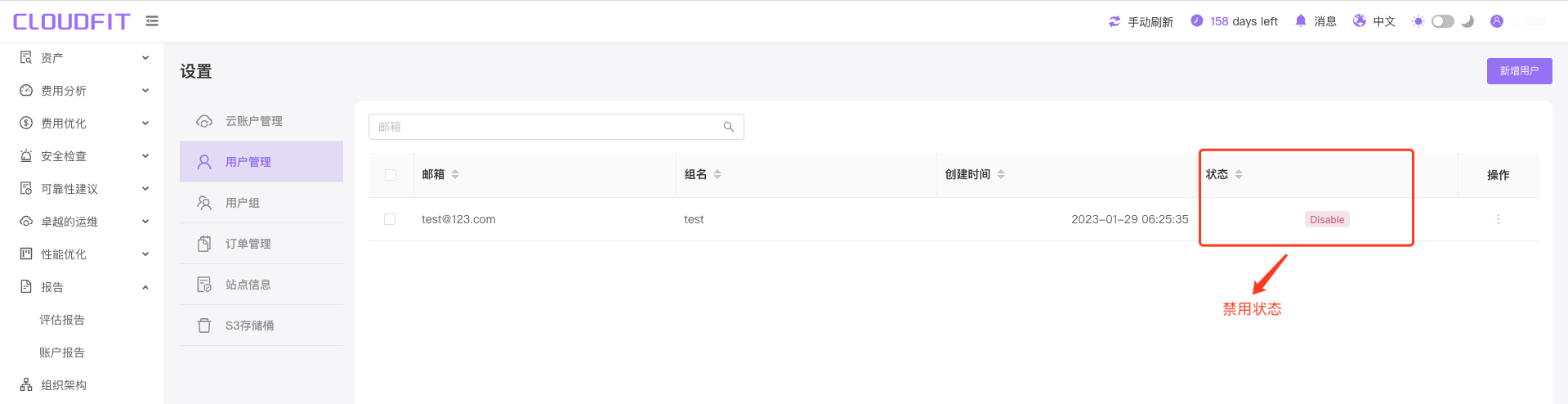Open user avatar icon in header
Screen dimensions: 1568x404
pyautogui.click(x=1497, y=21)
